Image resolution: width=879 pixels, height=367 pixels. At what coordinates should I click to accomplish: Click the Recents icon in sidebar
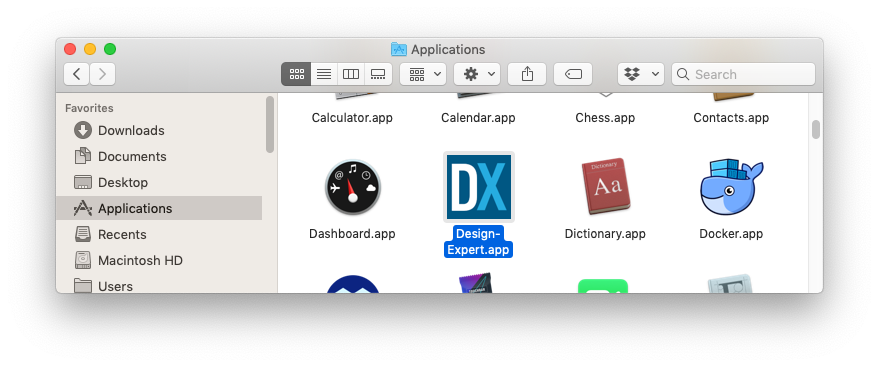pyautogui.click(x=83, y=234)
